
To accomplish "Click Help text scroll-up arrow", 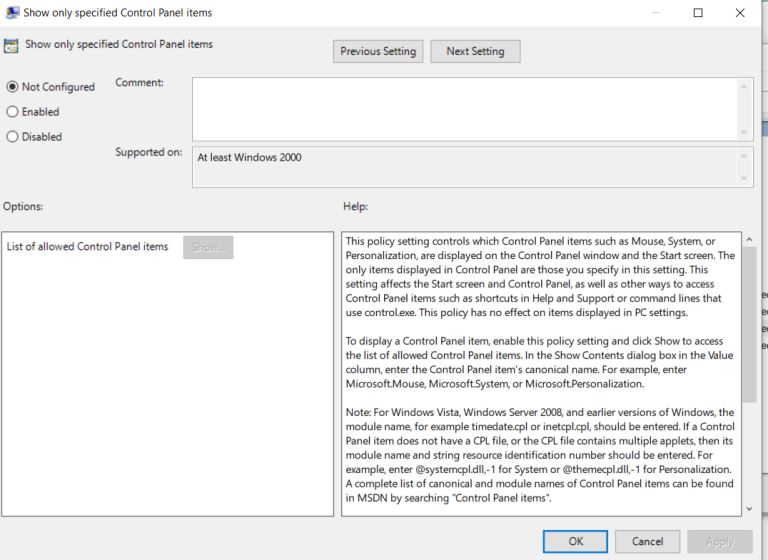I will 749,240.
